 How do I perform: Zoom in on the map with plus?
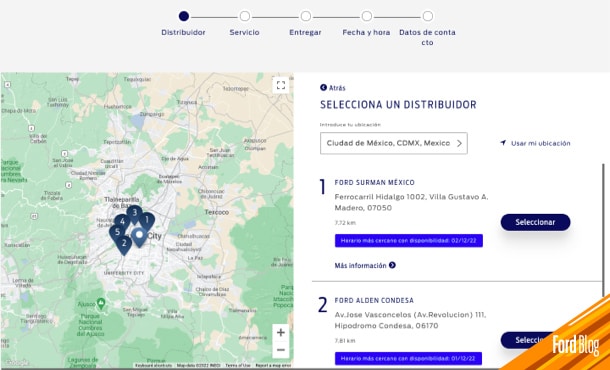click(x=281, y=333)
